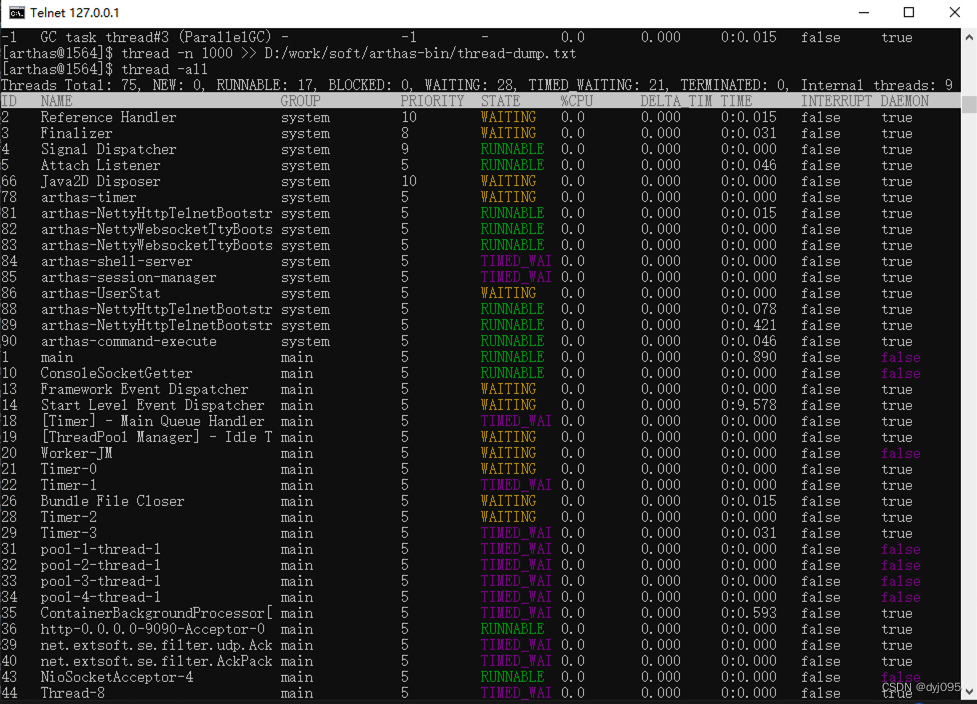The width and height of the screenshot is (977, 704).
Task: Click the 'http-0.0.0.0-9090-Acceptor-0' thread name
Action: pyautogui.click(x=153, y=629)
